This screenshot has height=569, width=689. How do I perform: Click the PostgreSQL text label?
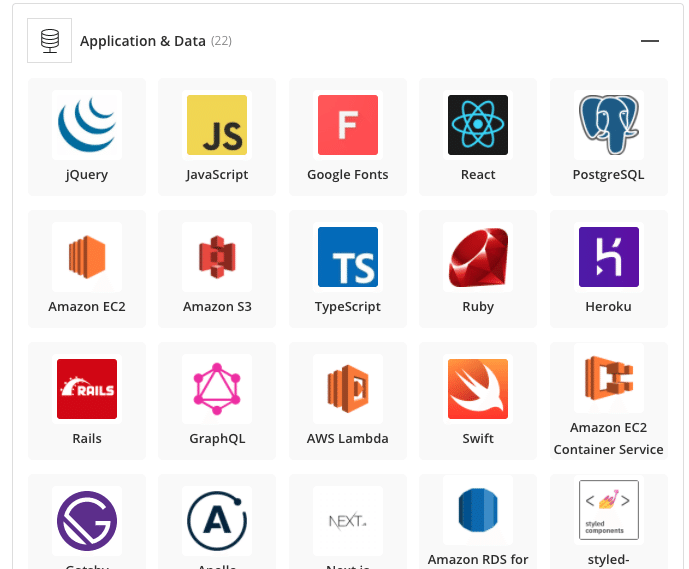(x=609, y=175)
